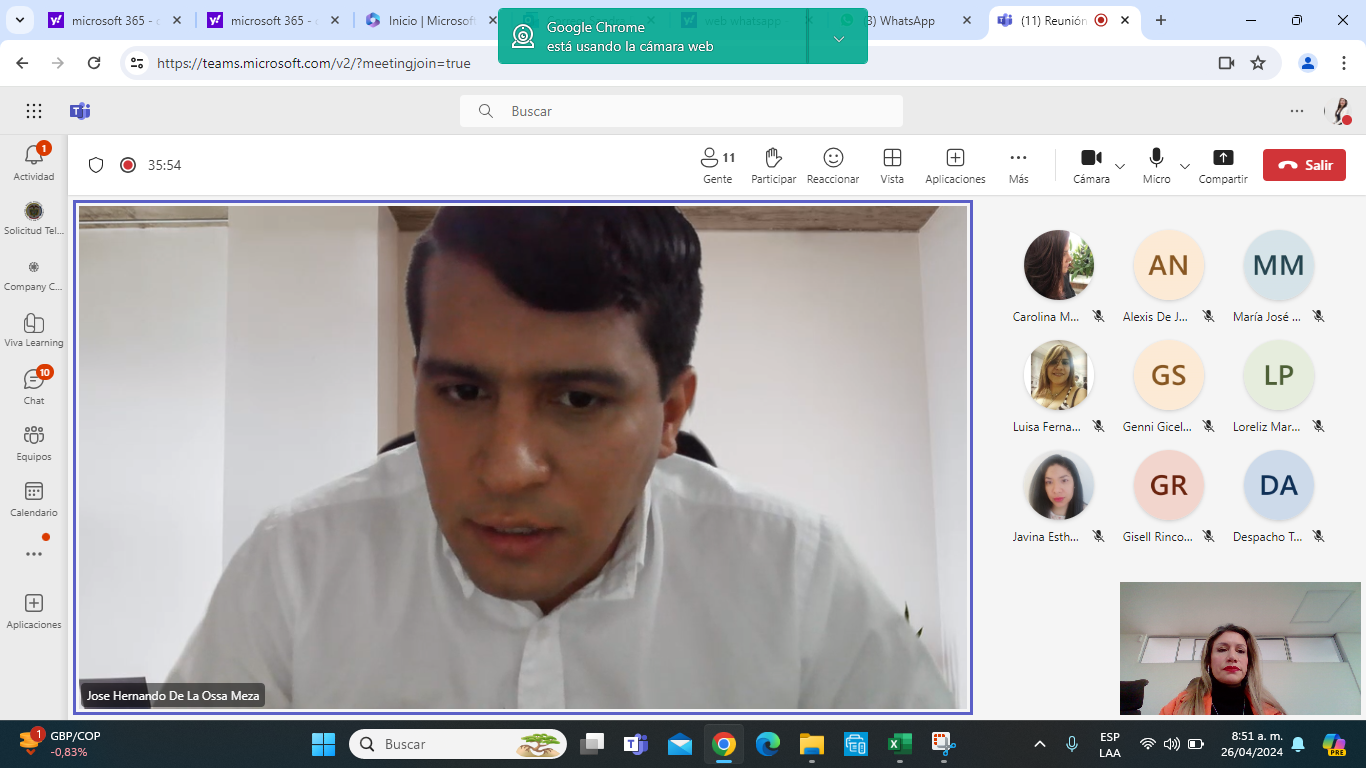This screenshot has height=768, width=1366.
Task: Go back in Chrome
Action: pos(22,63)
